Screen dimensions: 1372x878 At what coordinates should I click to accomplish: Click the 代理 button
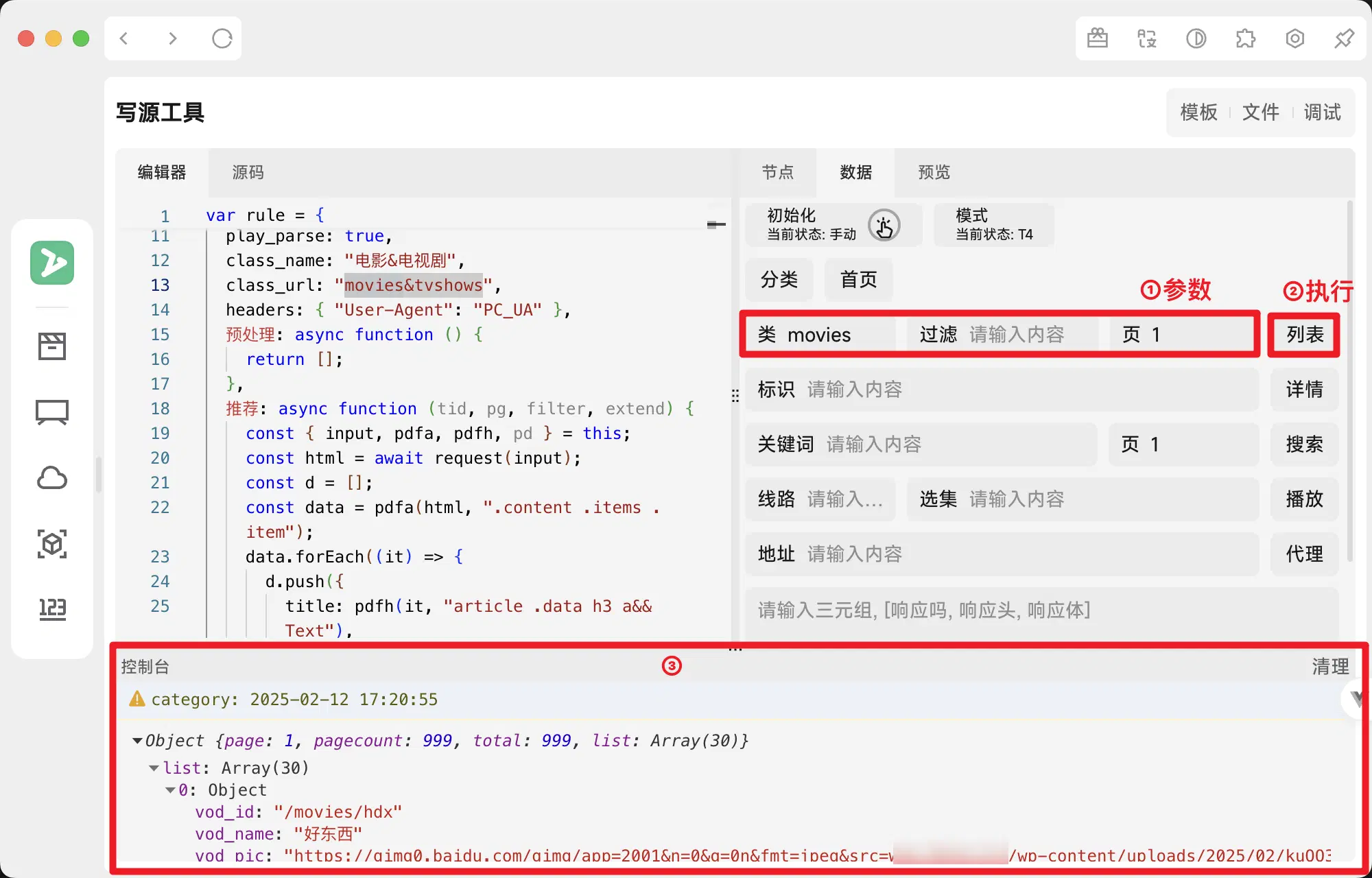click(1305, 554)
